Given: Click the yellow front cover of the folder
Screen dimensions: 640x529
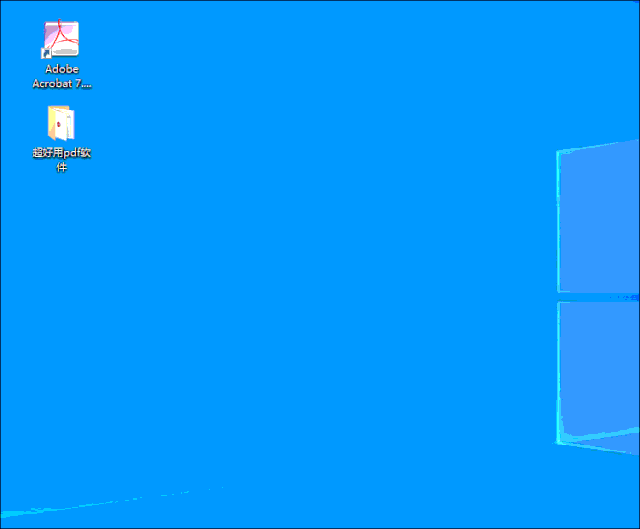Looking at the screenshot, I should pos(52,122).
